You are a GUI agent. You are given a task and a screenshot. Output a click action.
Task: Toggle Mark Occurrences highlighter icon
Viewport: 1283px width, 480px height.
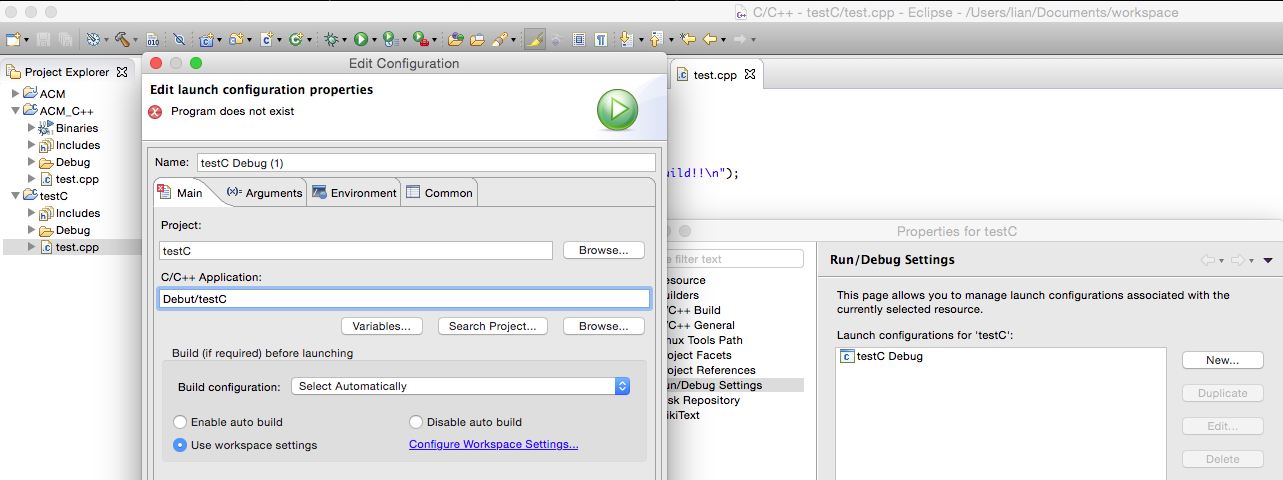click(x=534, y=39)
